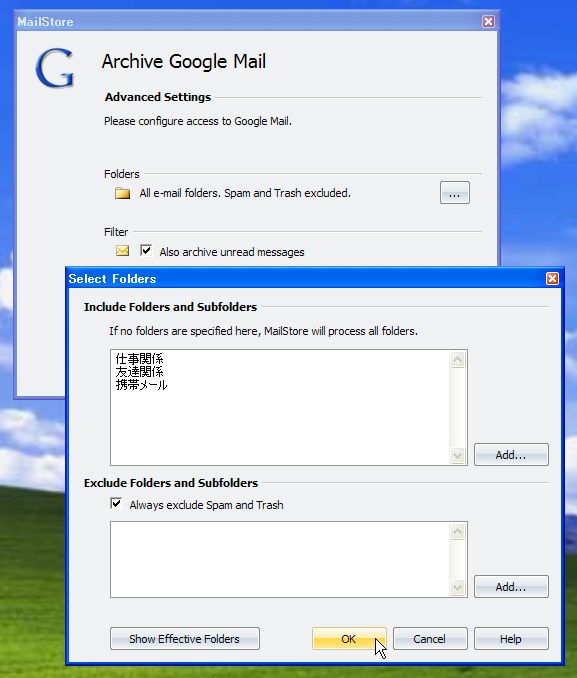This screenshot has width=577, height=678.
Task: Select the 仕事関係 folder entry
Action: [x=139, y=358]
